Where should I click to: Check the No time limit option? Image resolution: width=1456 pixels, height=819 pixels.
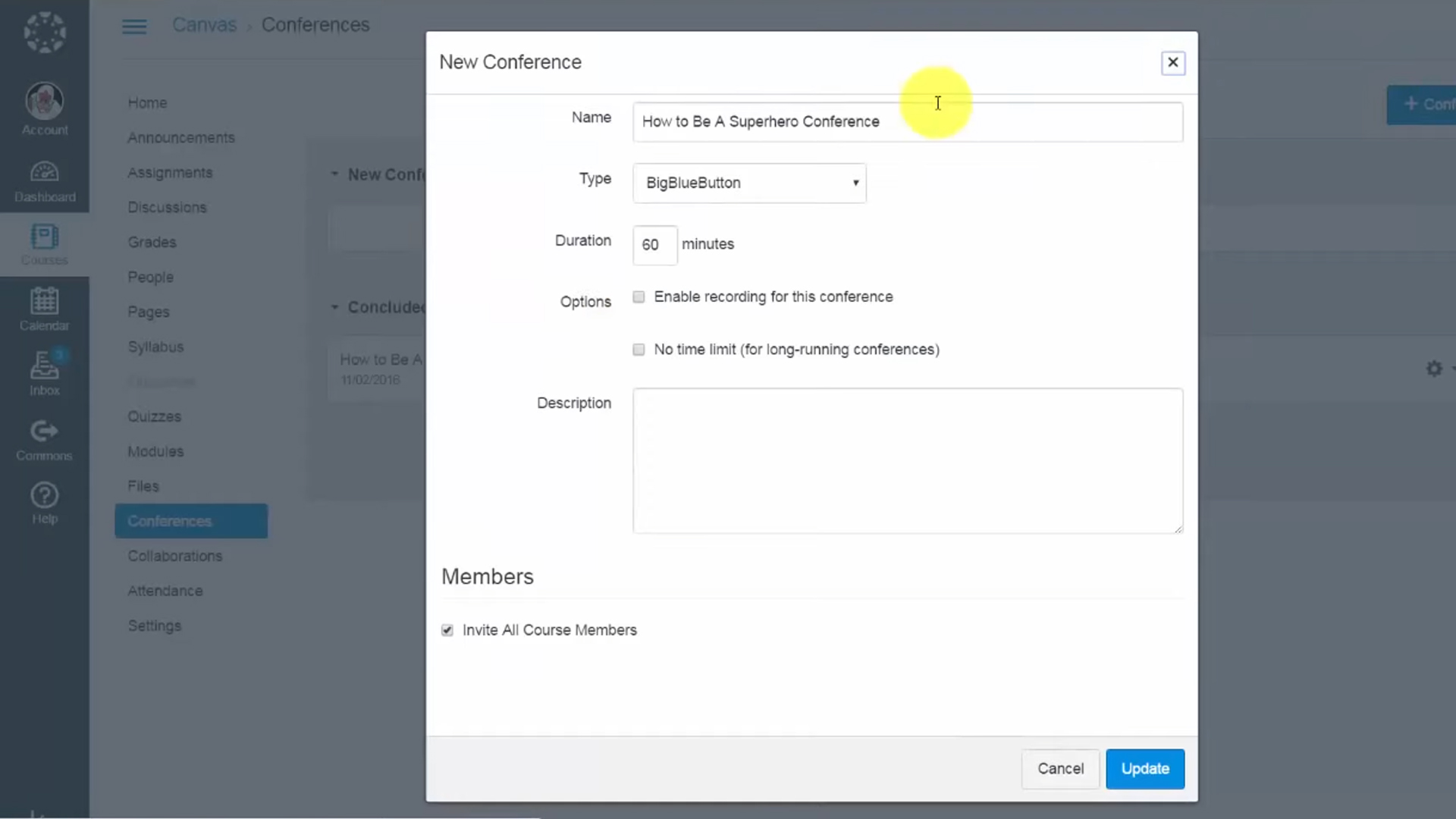[x=639, y=350]
